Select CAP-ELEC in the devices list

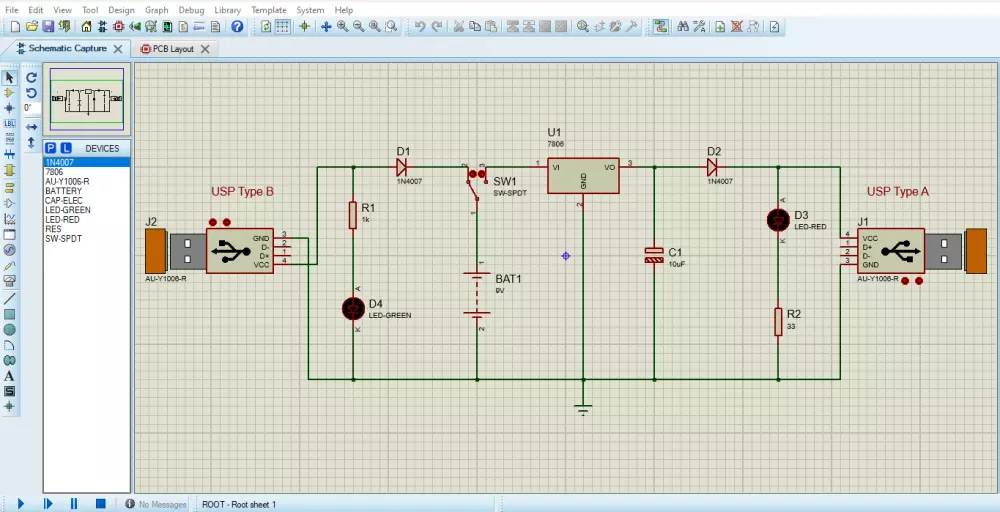[65, 201]
